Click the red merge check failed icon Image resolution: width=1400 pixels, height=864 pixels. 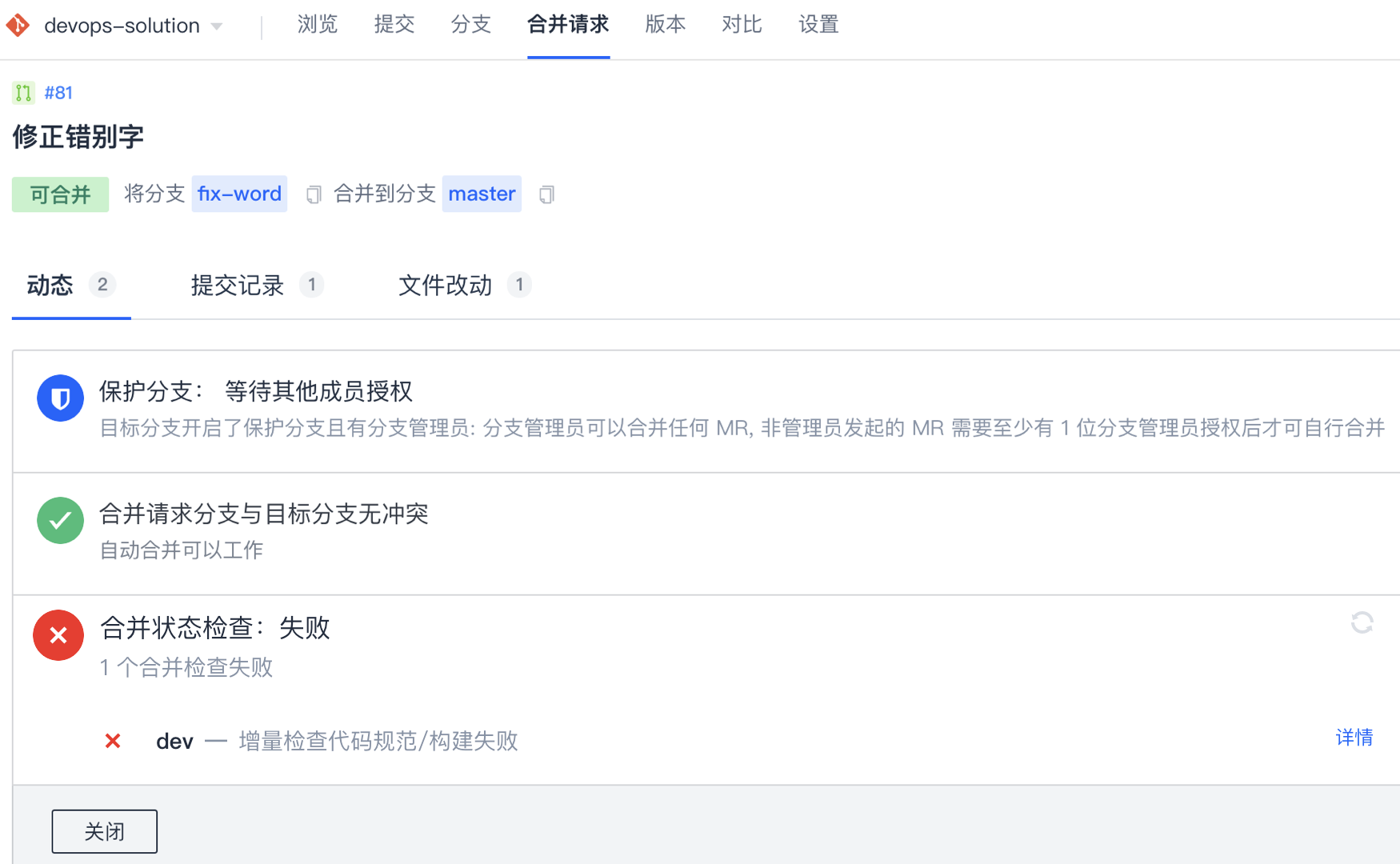pyautogui.click(x=58, y=635)
